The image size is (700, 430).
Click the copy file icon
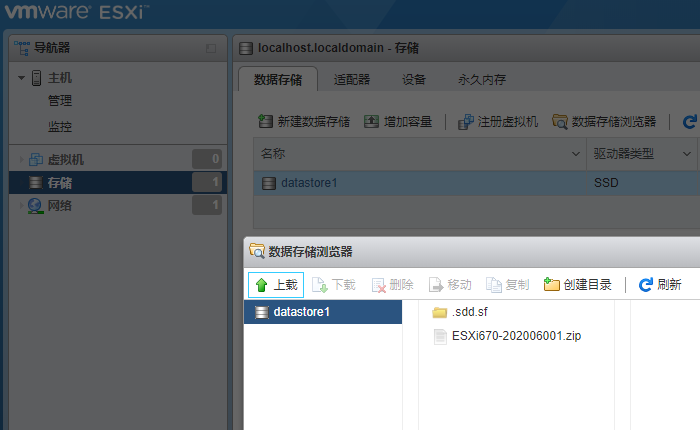point(494,285)
